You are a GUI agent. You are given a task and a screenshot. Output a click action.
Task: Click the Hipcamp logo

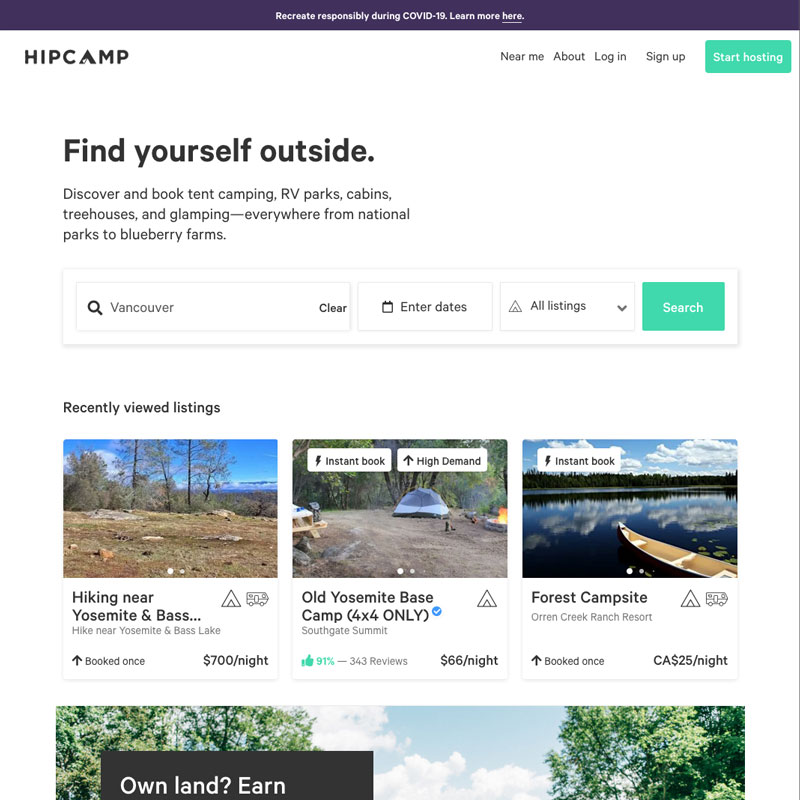(77, 57)
